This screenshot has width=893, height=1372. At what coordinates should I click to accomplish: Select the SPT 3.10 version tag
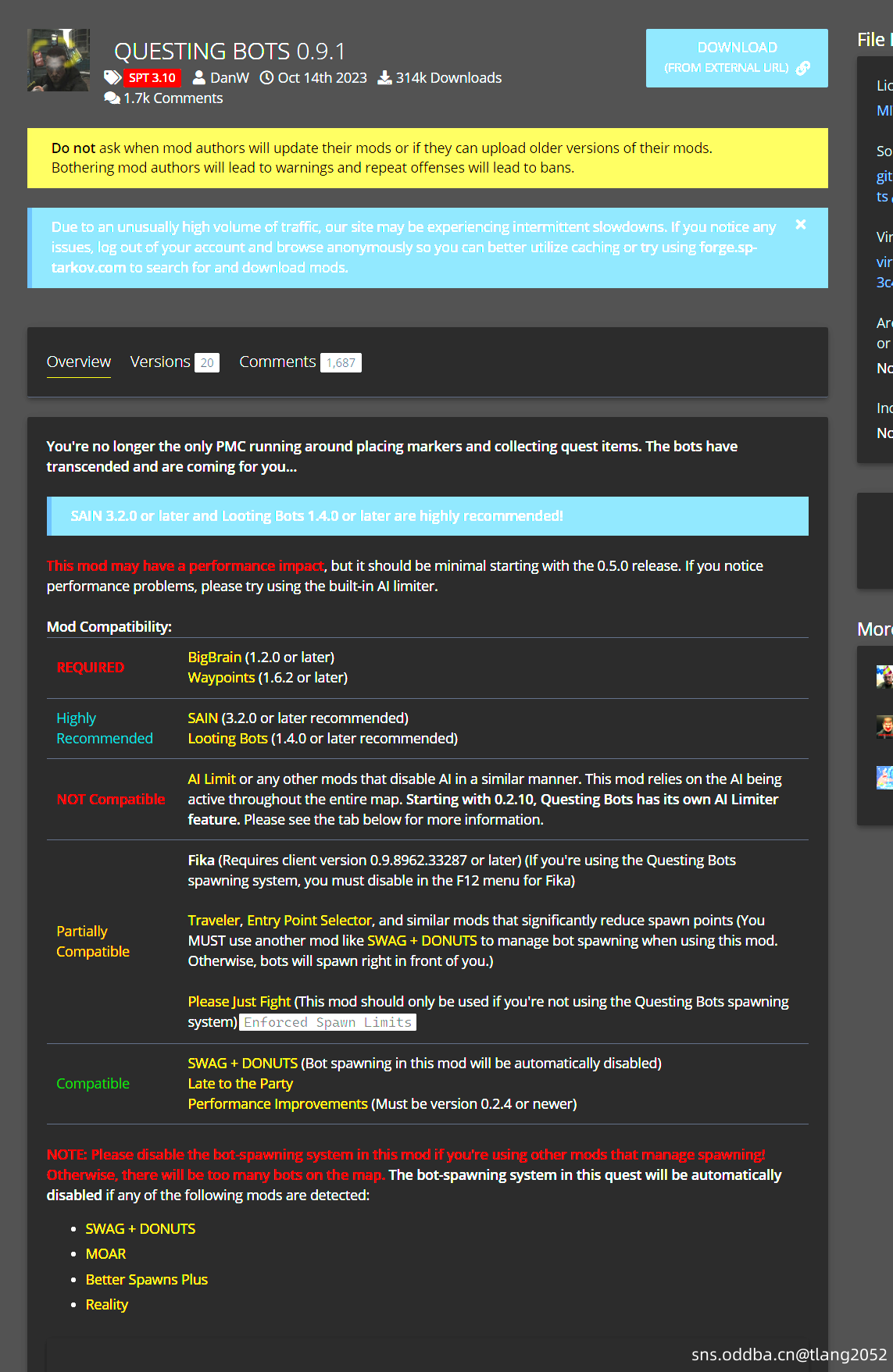coord(152,77)
